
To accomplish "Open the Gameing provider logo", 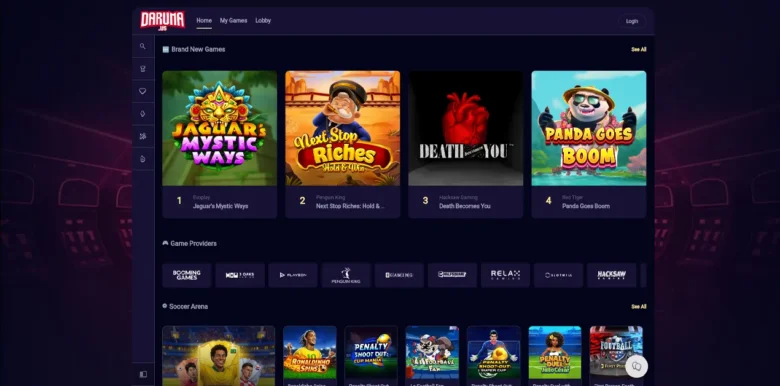I will click(x=399, y=275).
